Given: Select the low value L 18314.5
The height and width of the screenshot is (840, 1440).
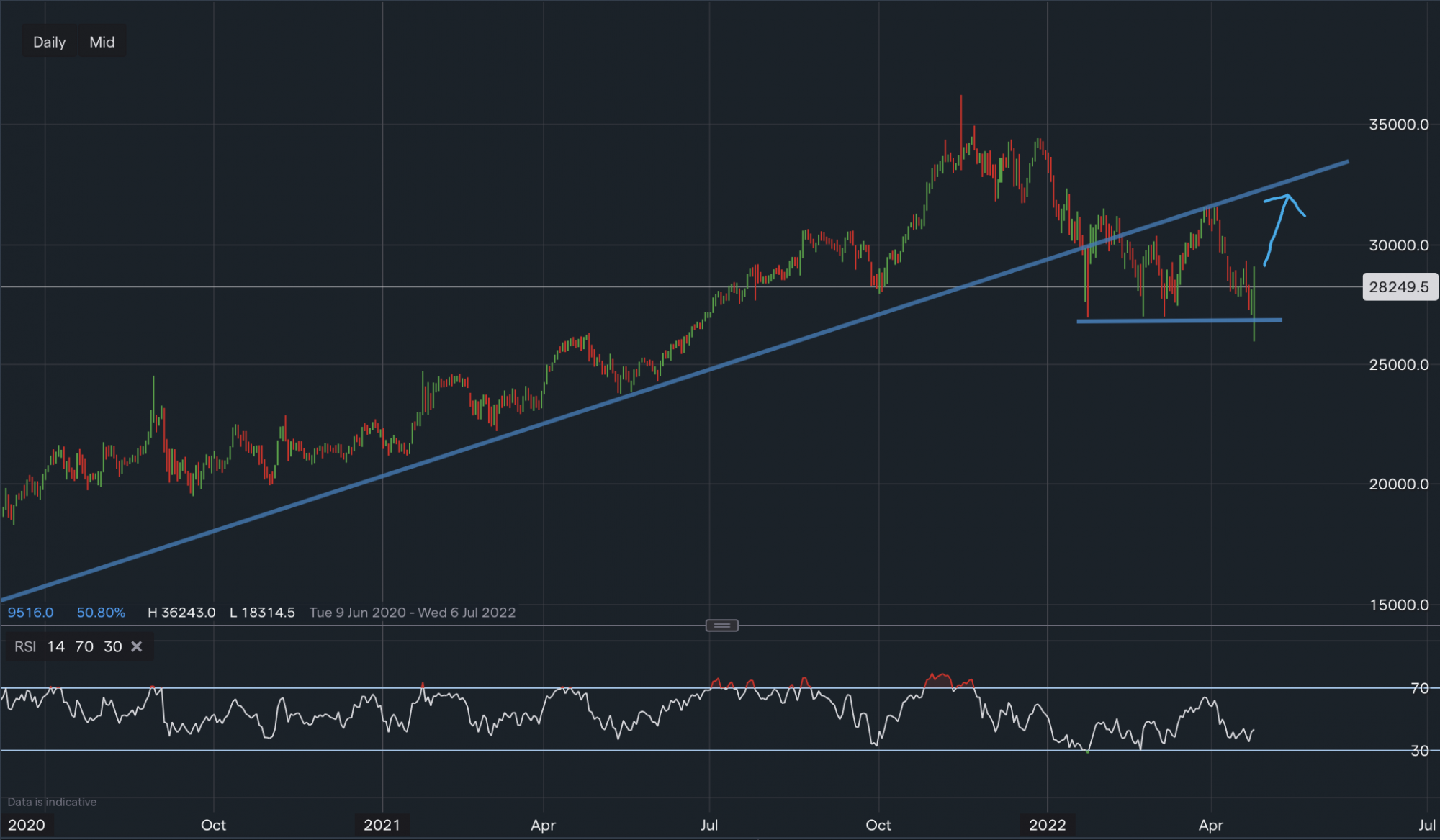Looking at the screenshot, I should click(x=261, y=613).
